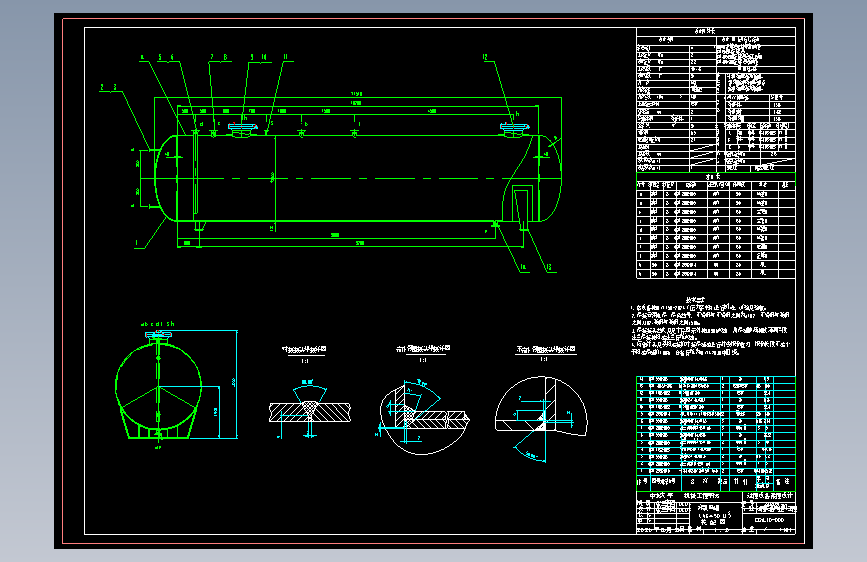
Task: Select the cyan height dimension beside the end view
Action: point(237,384)
